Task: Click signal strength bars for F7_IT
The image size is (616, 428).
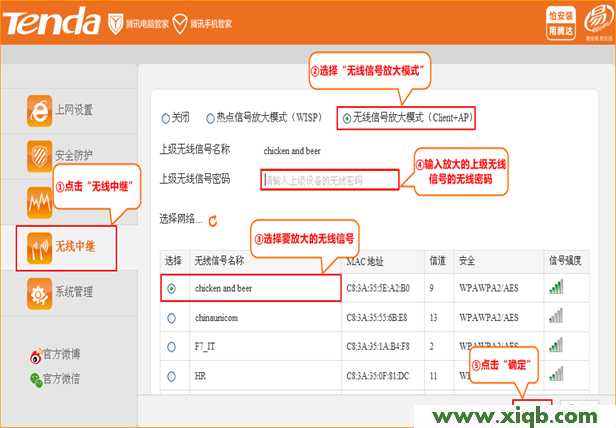Action: [556, 345]
